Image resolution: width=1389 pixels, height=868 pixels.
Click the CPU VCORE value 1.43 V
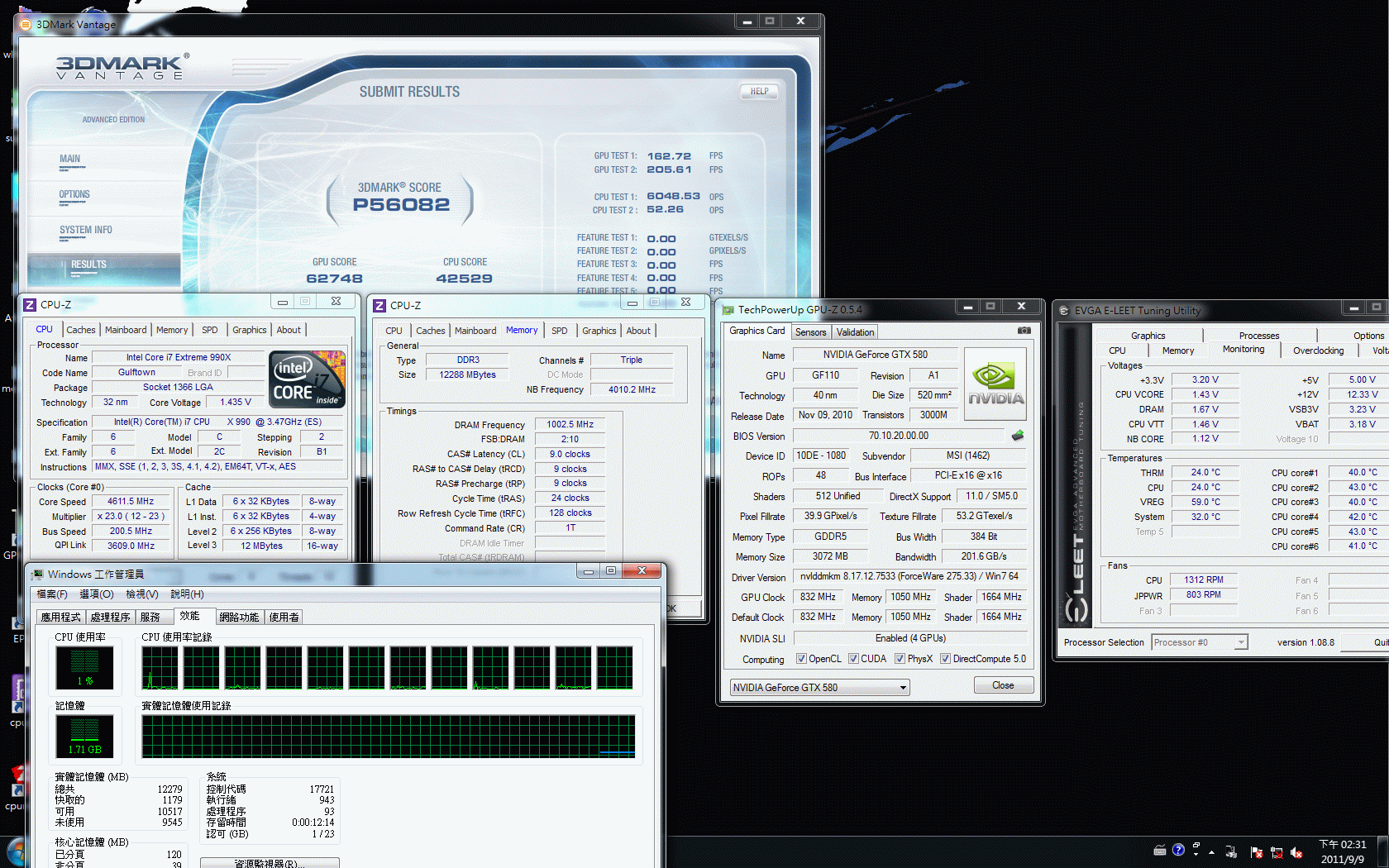click(1205, 395)
